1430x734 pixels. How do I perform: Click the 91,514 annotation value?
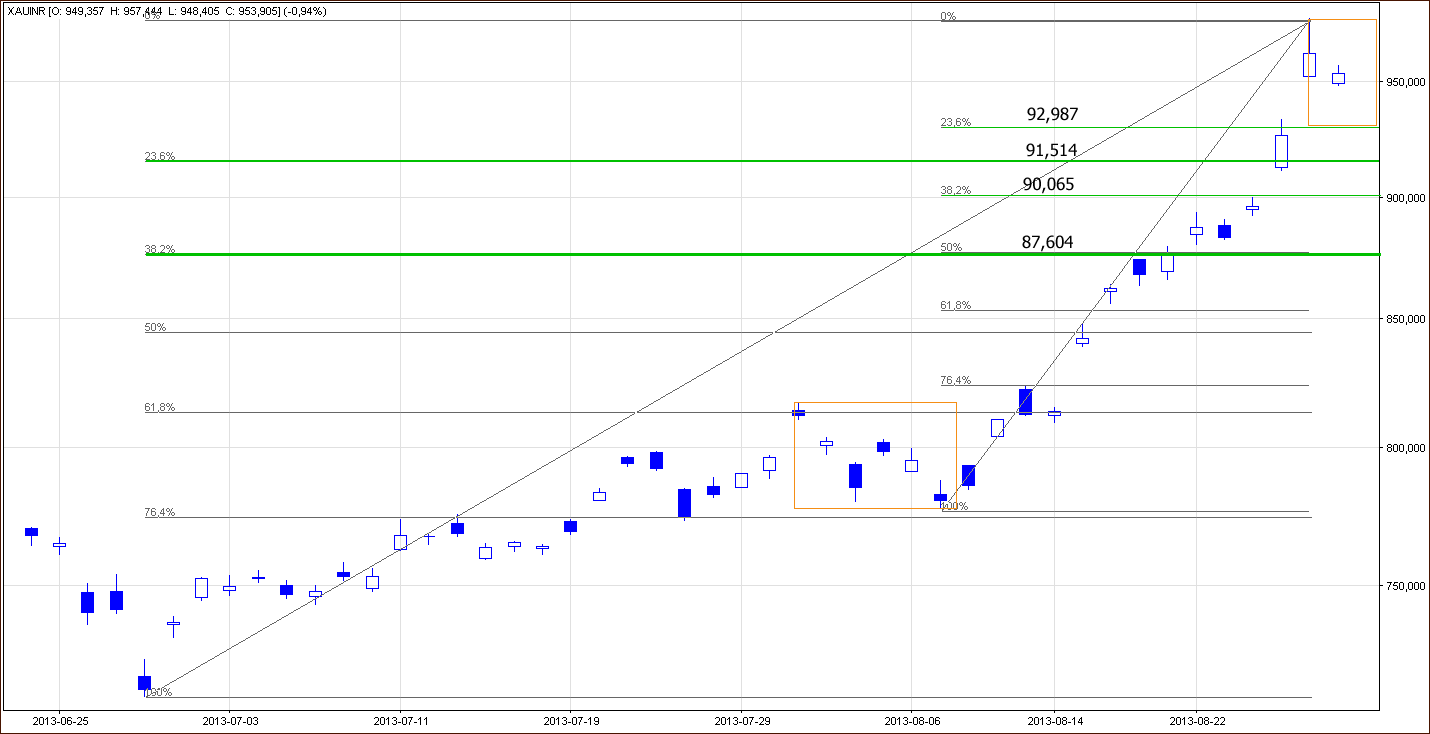(1052, 150)
